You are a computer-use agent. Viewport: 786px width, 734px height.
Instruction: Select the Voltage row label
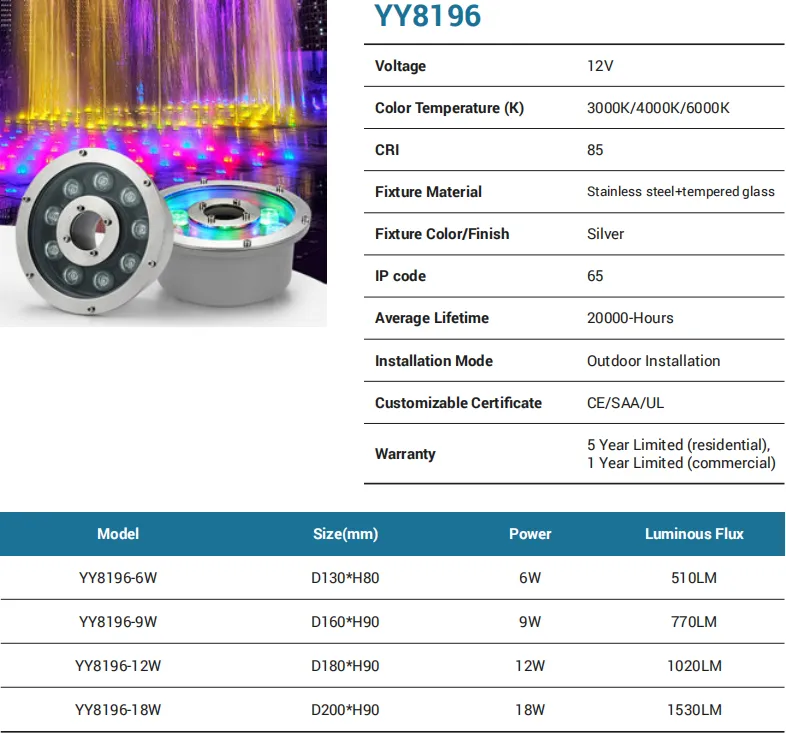pos(400,66)
